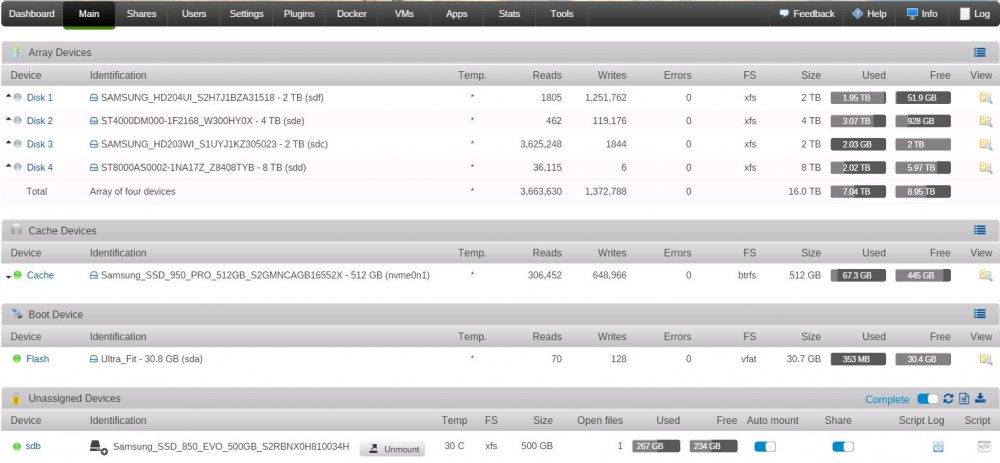
Task: Switch to the Plugins tab
Action: pos(299,14)
